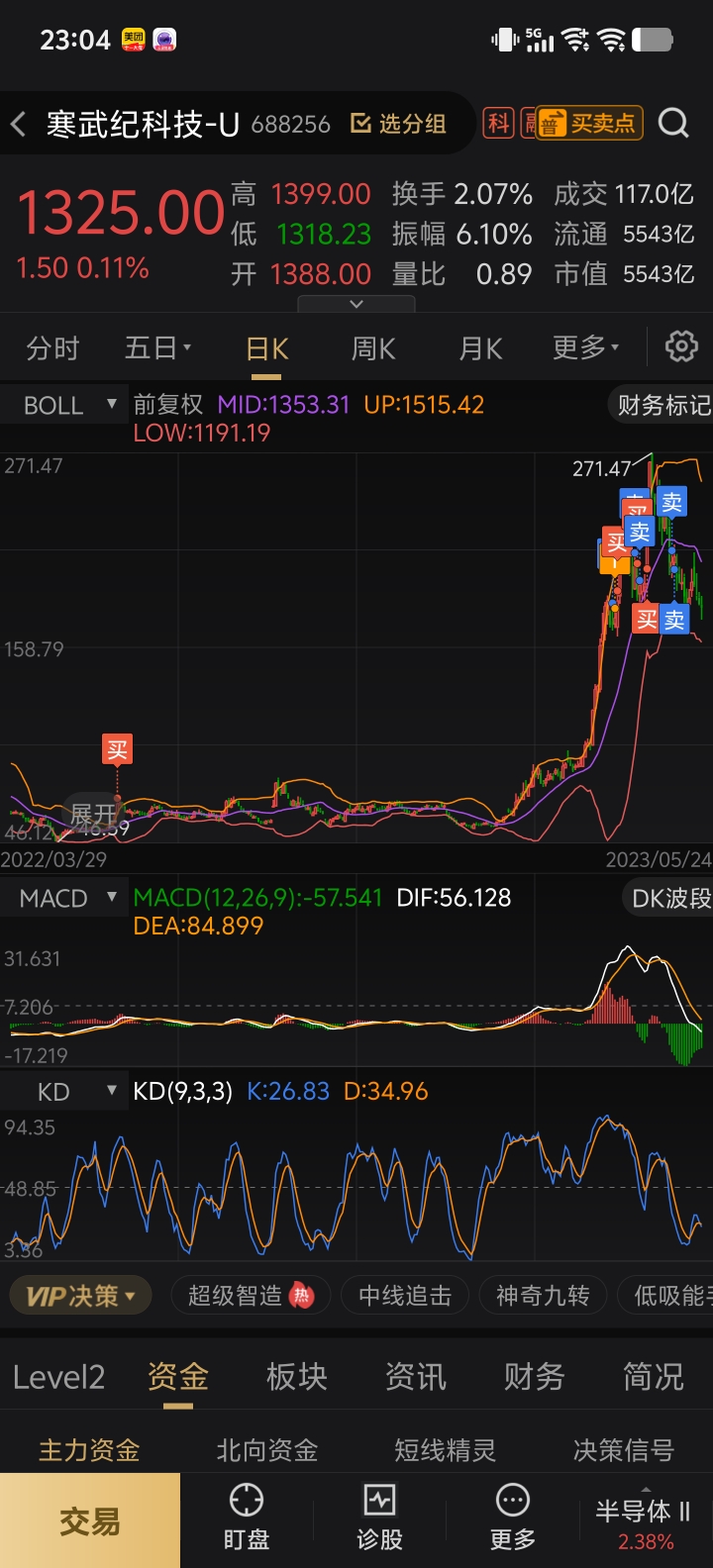
Task: Open the stock search magnifier icon
Action: tap(674, 123)
